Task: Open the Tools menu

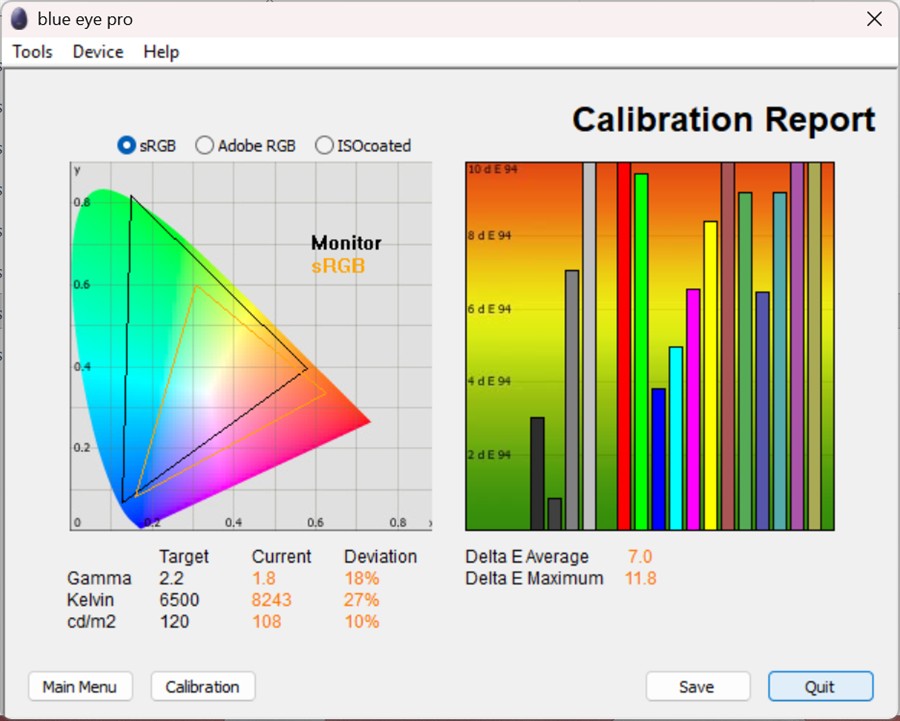Action: coord(32,52)
